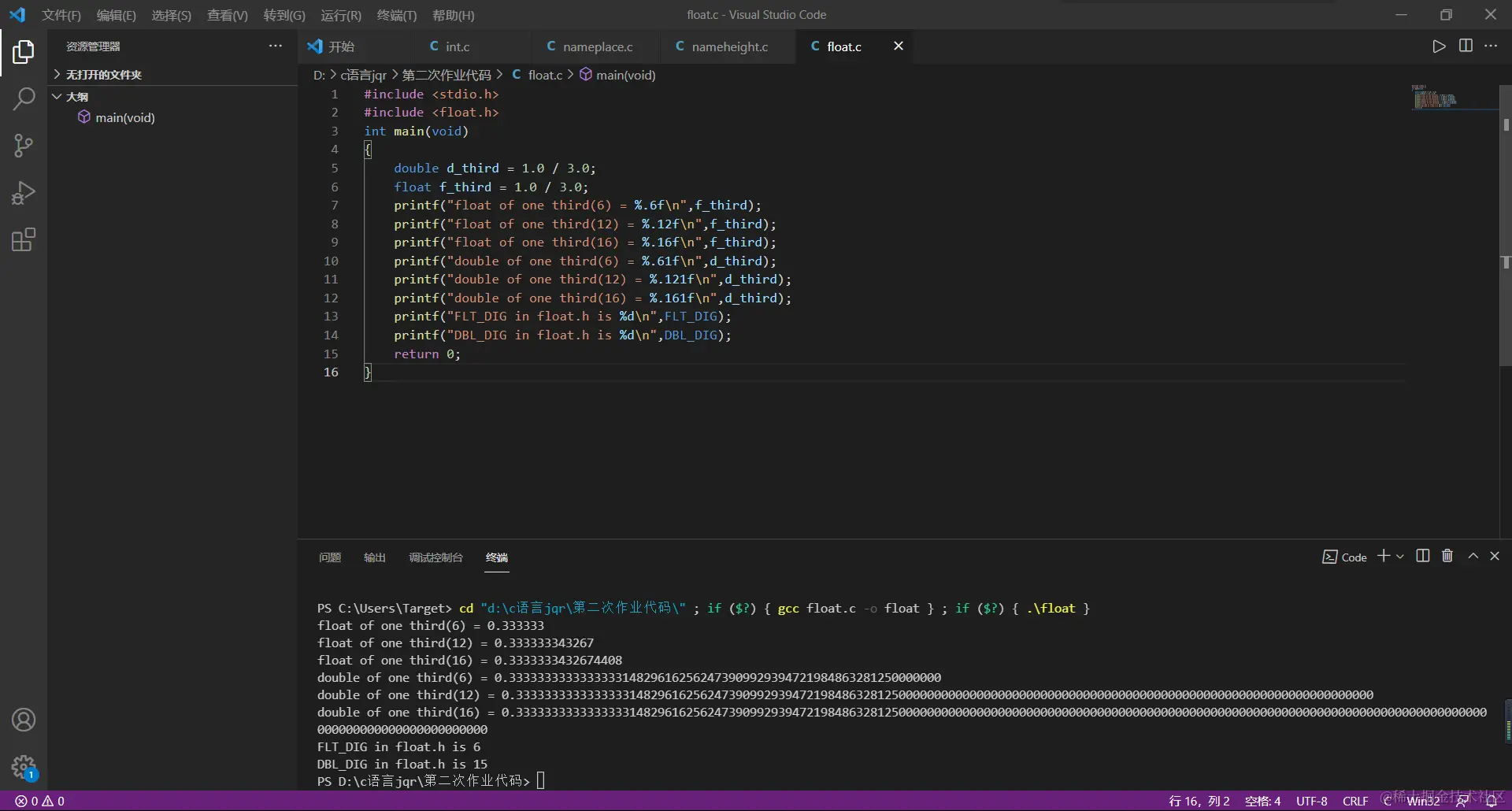Open the 终端(T) menu
This screenshot has height=811, width=1512.
point(396,15)
